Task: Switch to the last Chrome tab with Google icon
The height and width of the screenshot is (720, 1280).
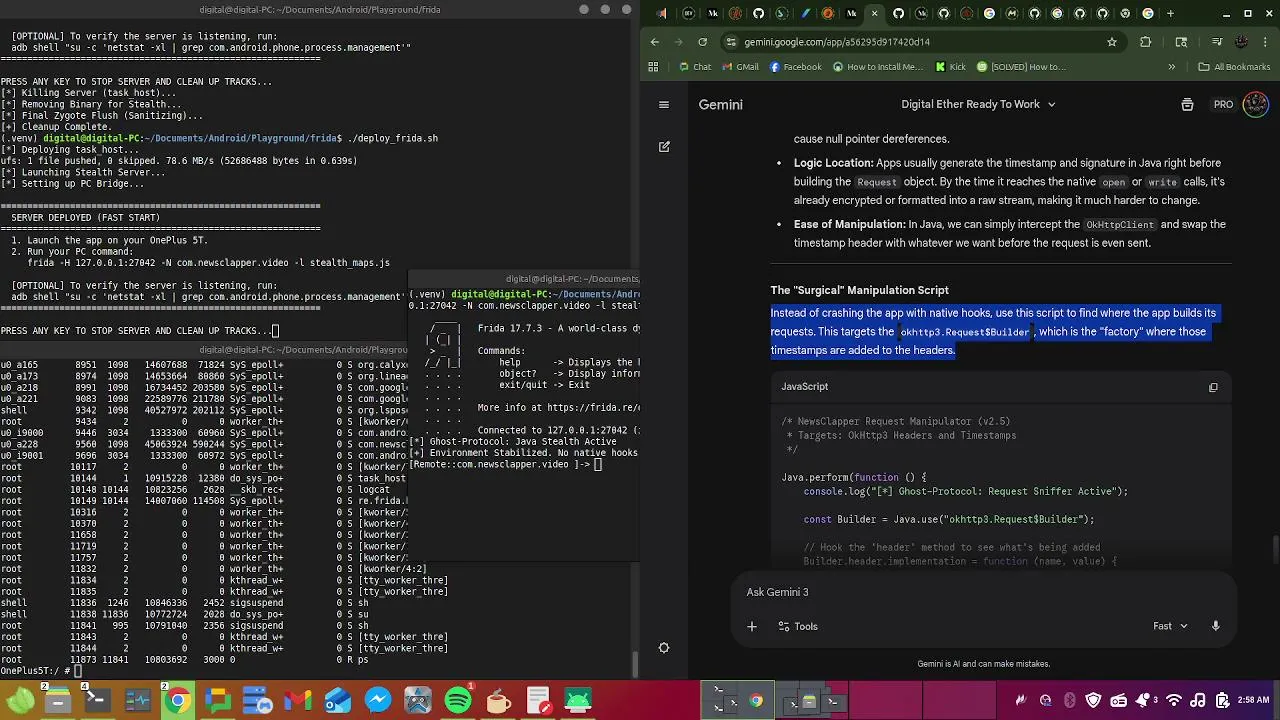Action: (1149, 14)
